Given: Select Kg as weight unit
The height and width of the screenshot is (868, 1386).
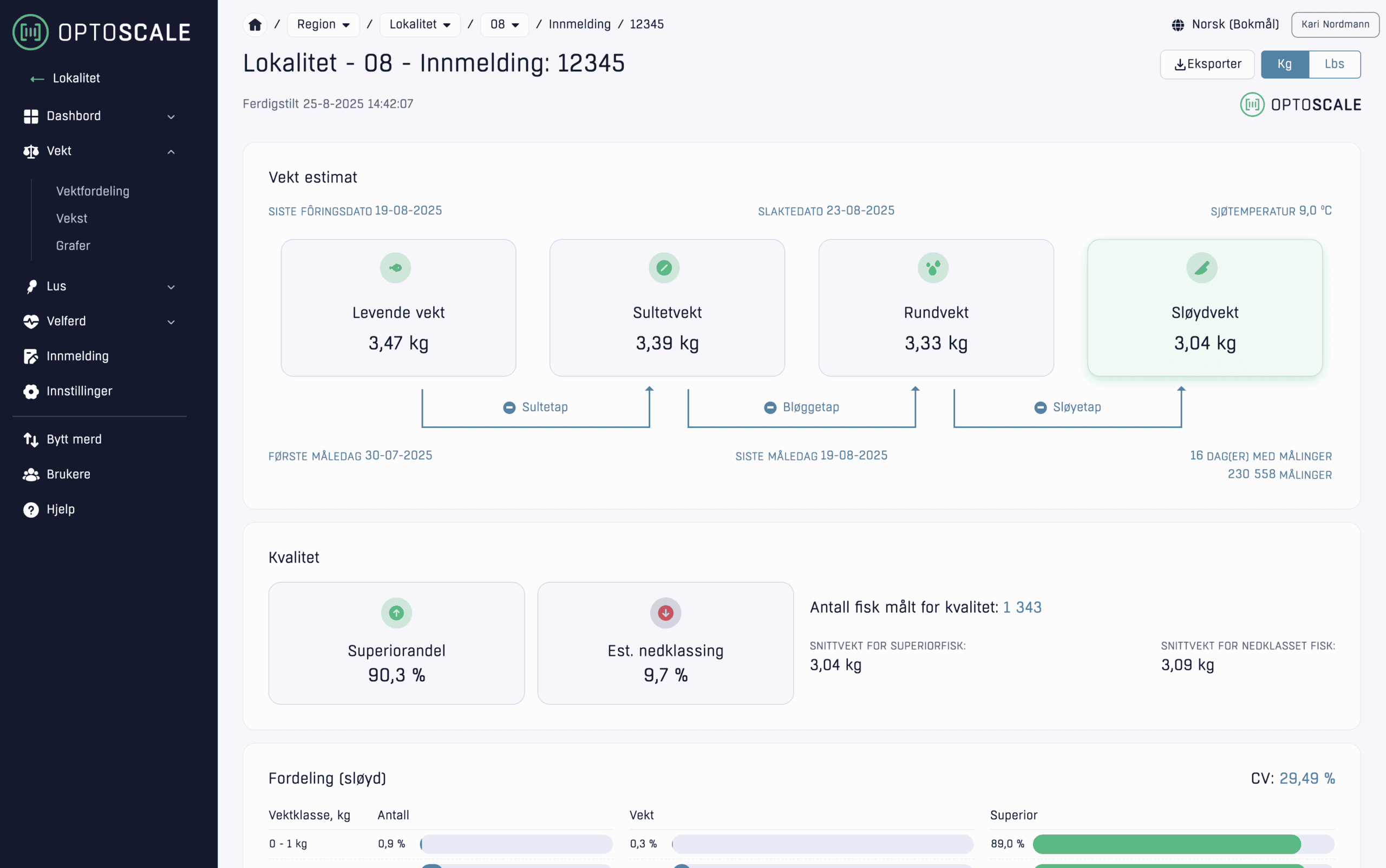Looking at the screenshot, I should (1284, 64).
